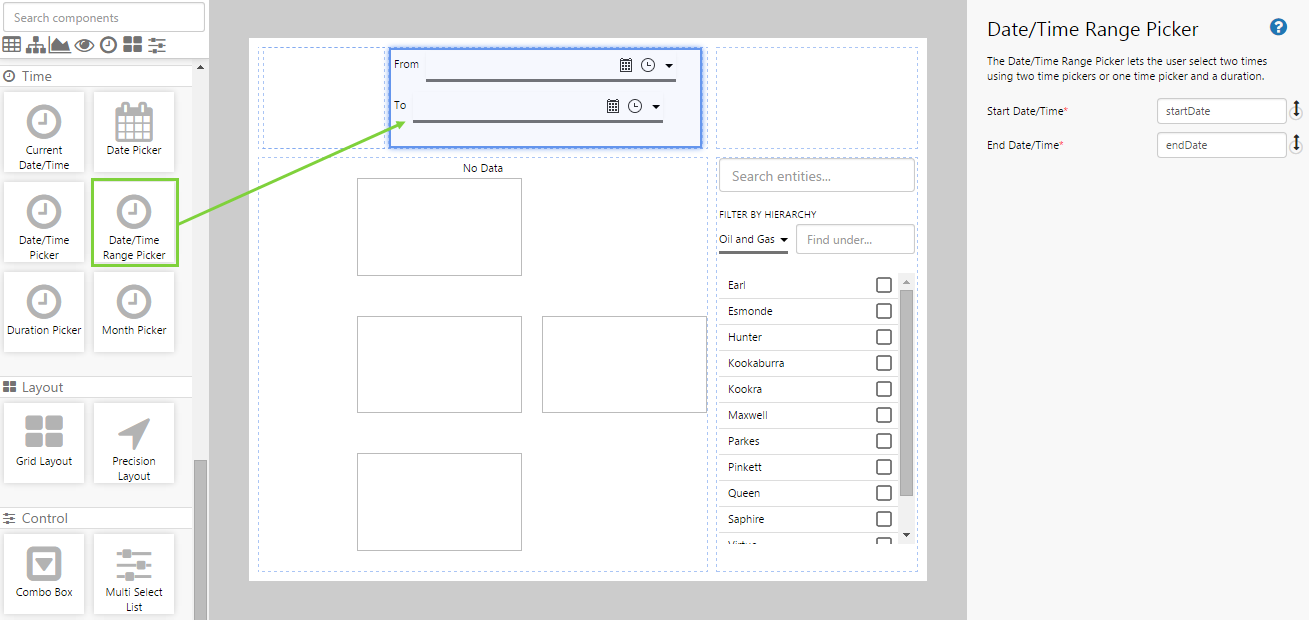The width and height of the screenshot is (1309, 620).
Task: Edit the End Date/Time endDate field
Action: pos(1221,145)
